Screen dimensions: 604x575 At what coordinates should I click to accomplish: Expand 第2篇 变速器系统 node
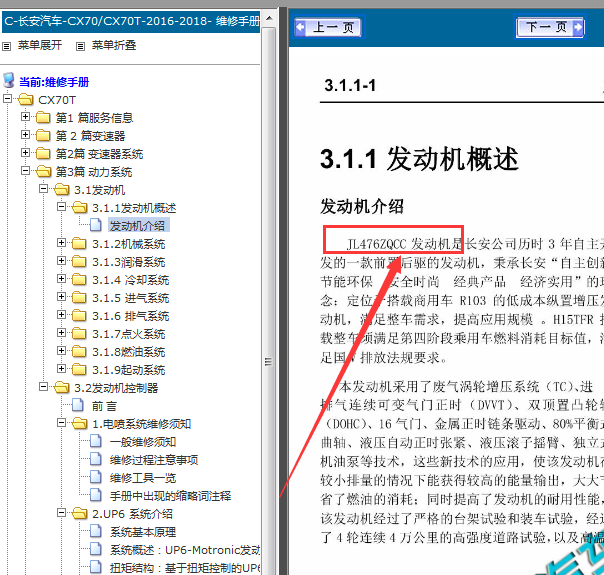tap(25, 153)
